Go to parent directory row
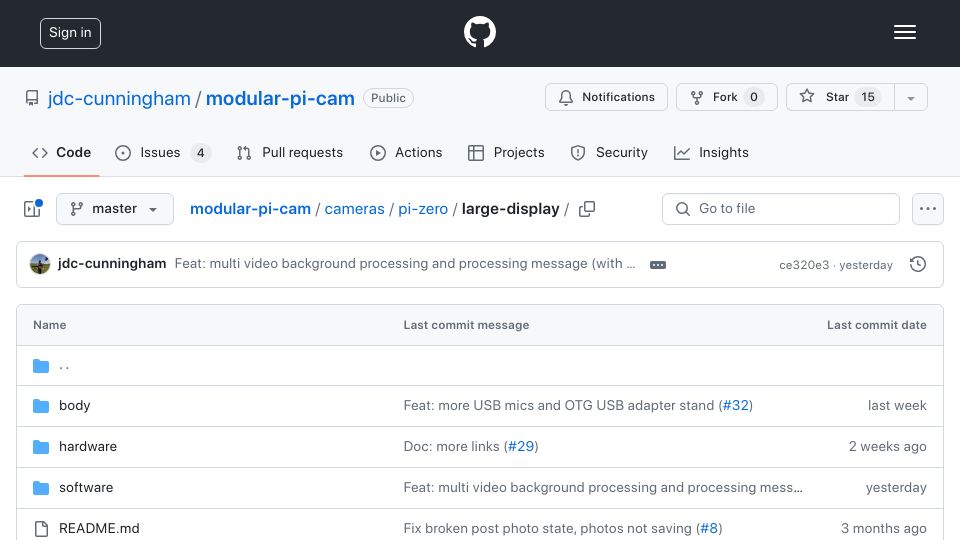 pyautogui.click(x=479, y=366)
